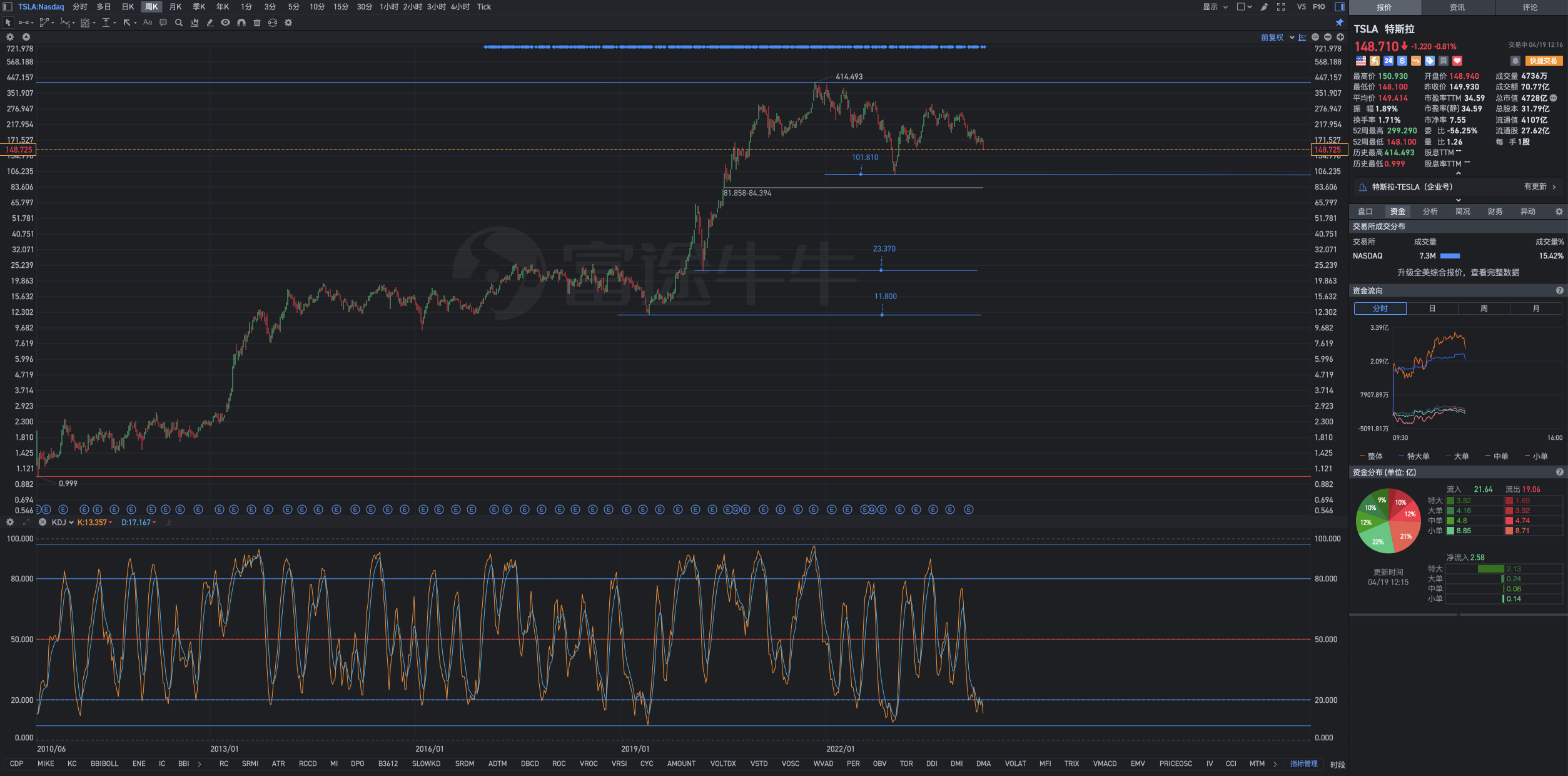Viewport: 1568px width, 776px height.
Task: Toggle the 整体 legend series
Action: (x=1371, y=456)
